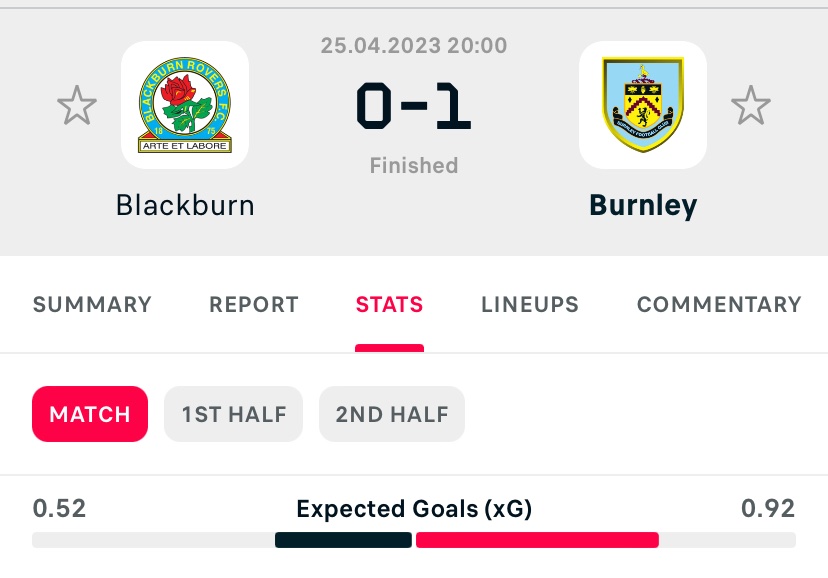Screen dimensions: 828x578
Task: Click the Blackburn team name
Action: 185,205
